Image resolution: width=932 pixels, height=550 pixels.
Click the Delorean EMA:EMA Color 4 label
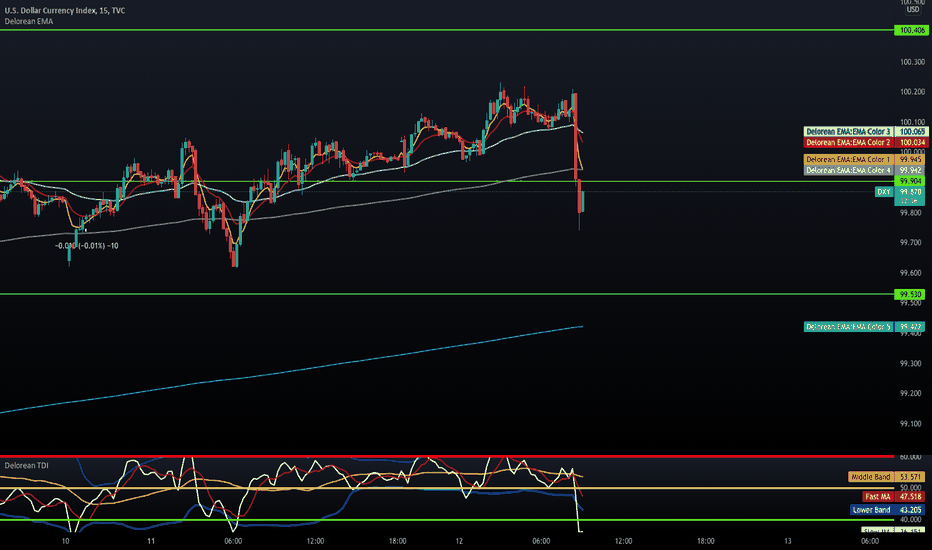pos(848,170)
